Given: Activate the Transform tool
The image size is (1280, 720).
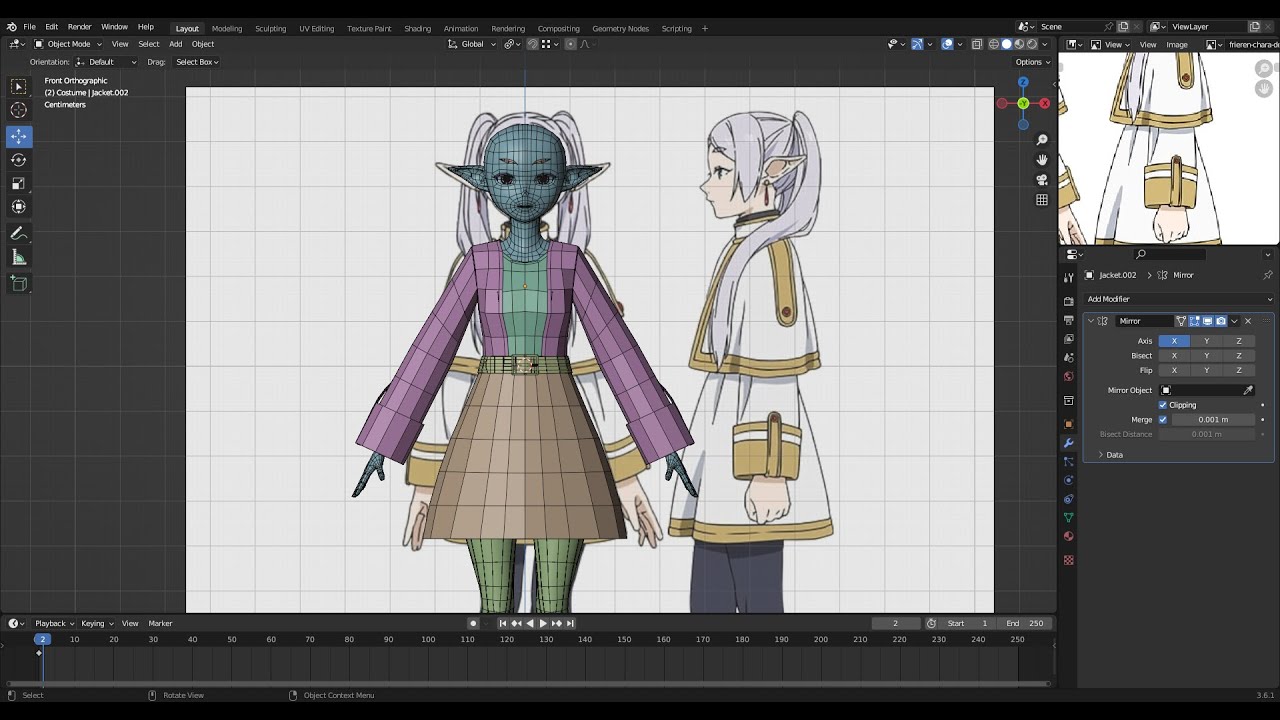Looking at the screenshot, I should pos(19,207).
